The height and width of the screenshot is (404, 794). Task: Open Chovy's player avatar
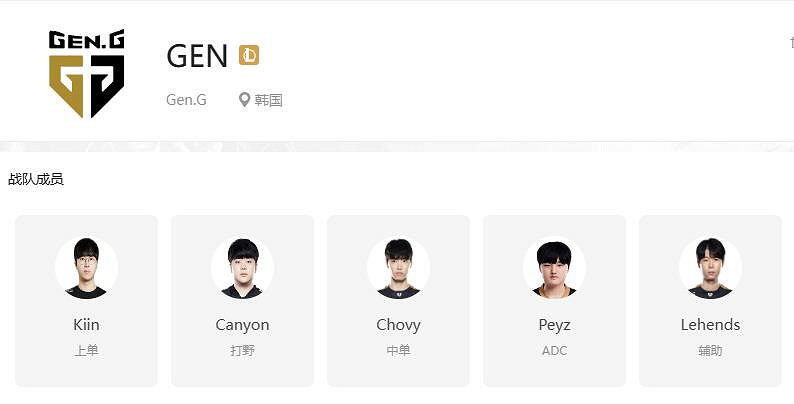point(399,267)
